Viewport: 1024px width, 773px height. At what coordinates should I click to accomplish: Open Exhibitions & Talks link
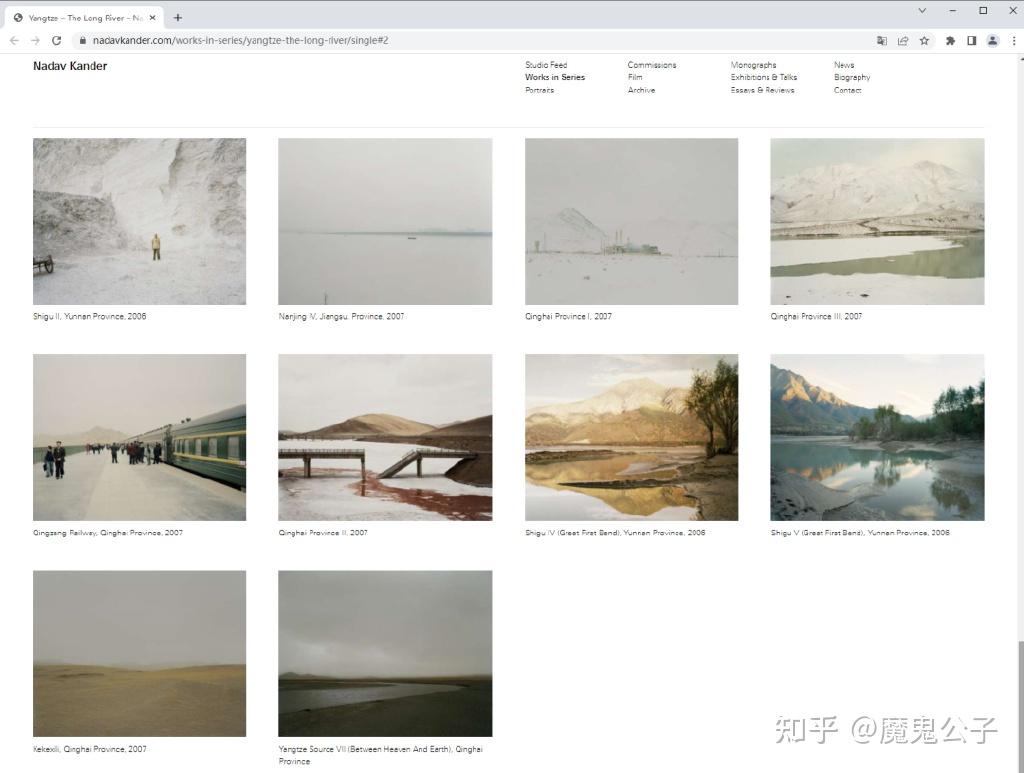pyautogui.click(x=764, y=77)
